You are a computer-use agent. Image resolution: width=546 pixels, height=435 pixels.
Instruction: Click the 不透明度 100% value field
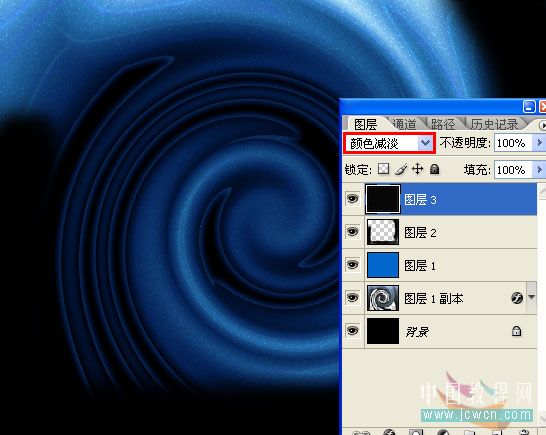pos(513,143)
